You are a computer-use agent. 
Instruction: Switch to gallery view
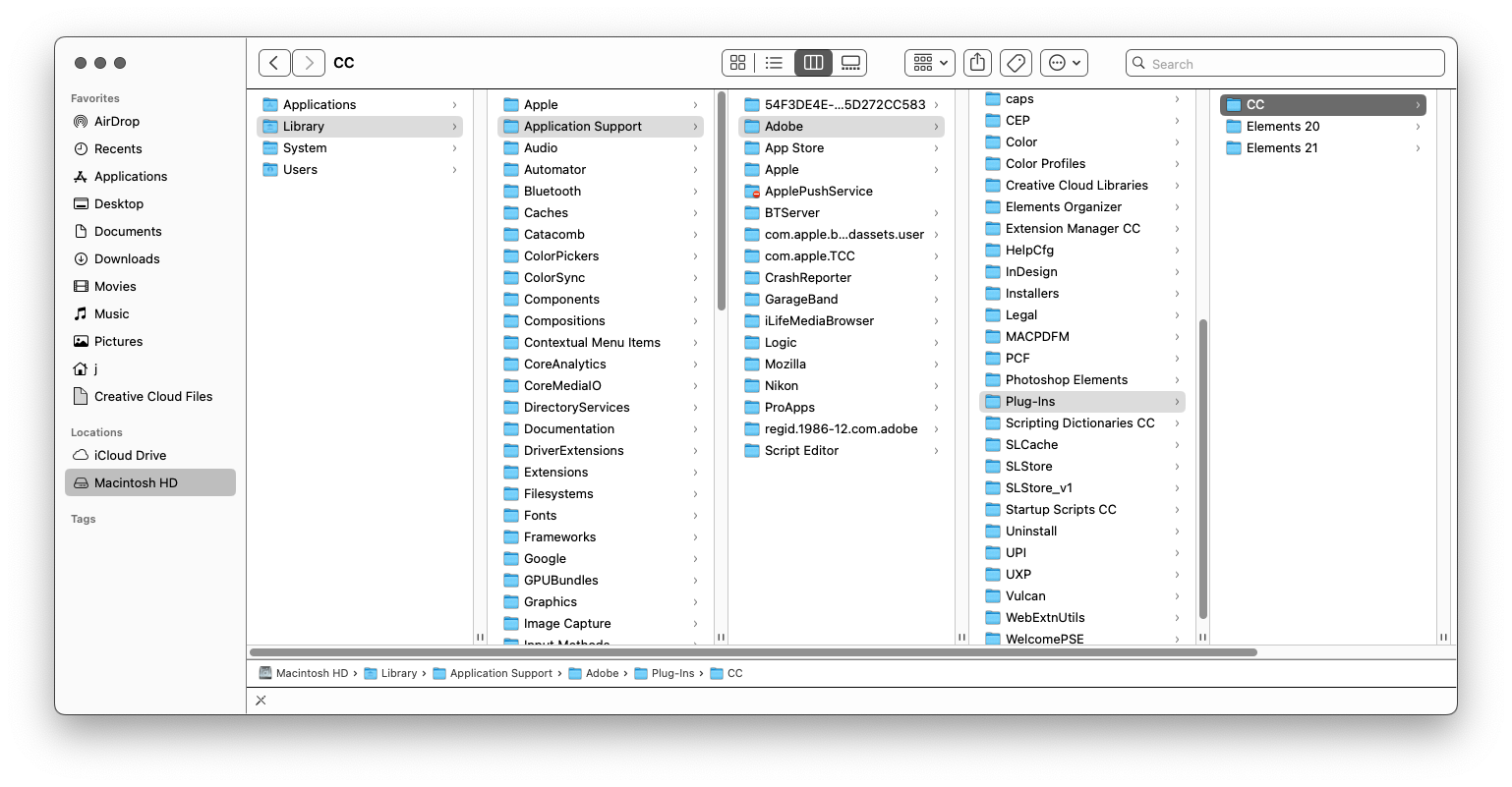pyautogui.click(x=850, y=63)
